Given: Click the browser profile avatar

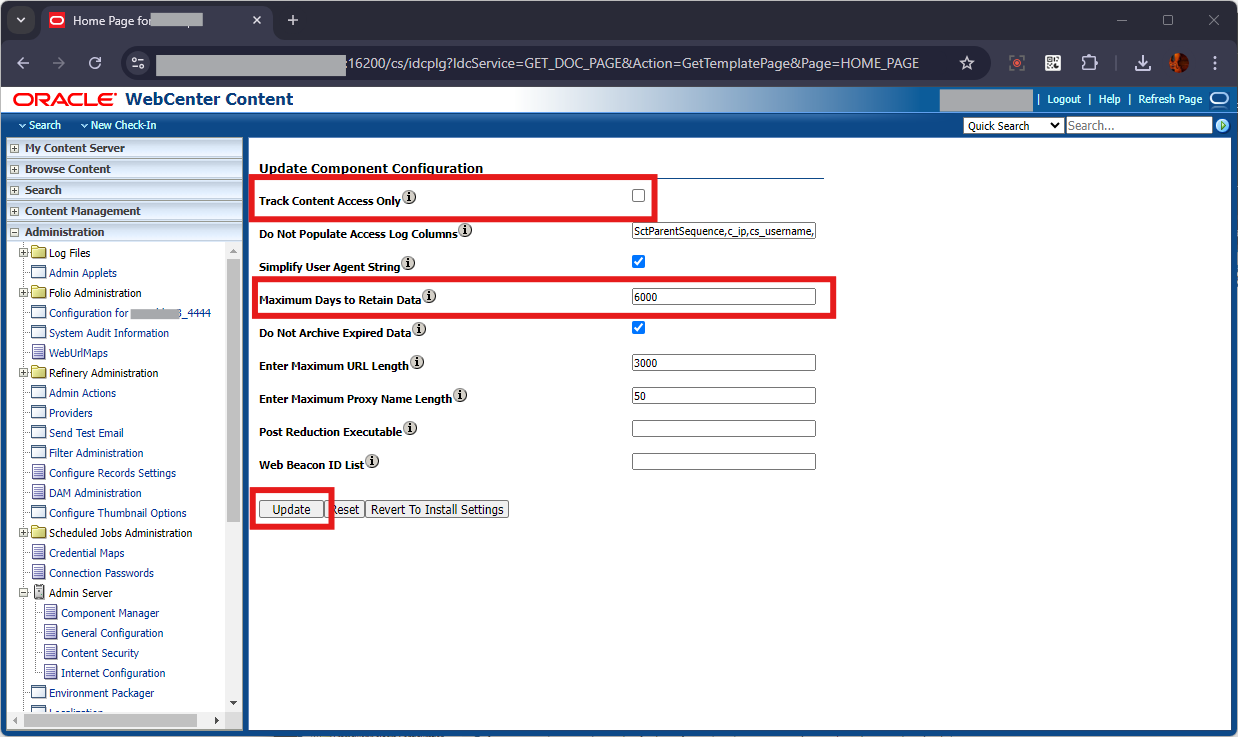Looking at the screenshot, I should pos(1179,63).
